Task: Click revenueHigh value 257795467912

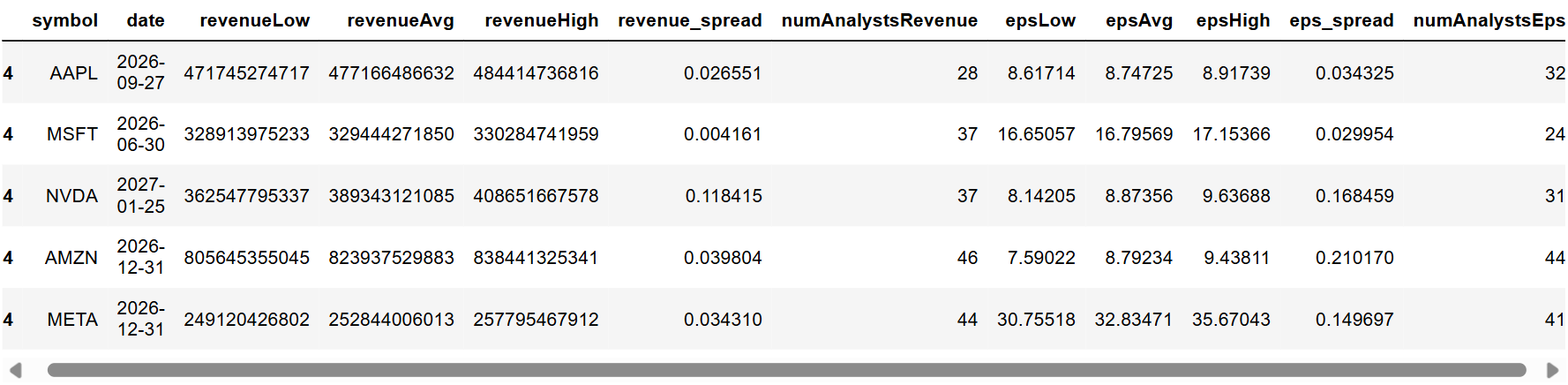Action: click(536, 320)
